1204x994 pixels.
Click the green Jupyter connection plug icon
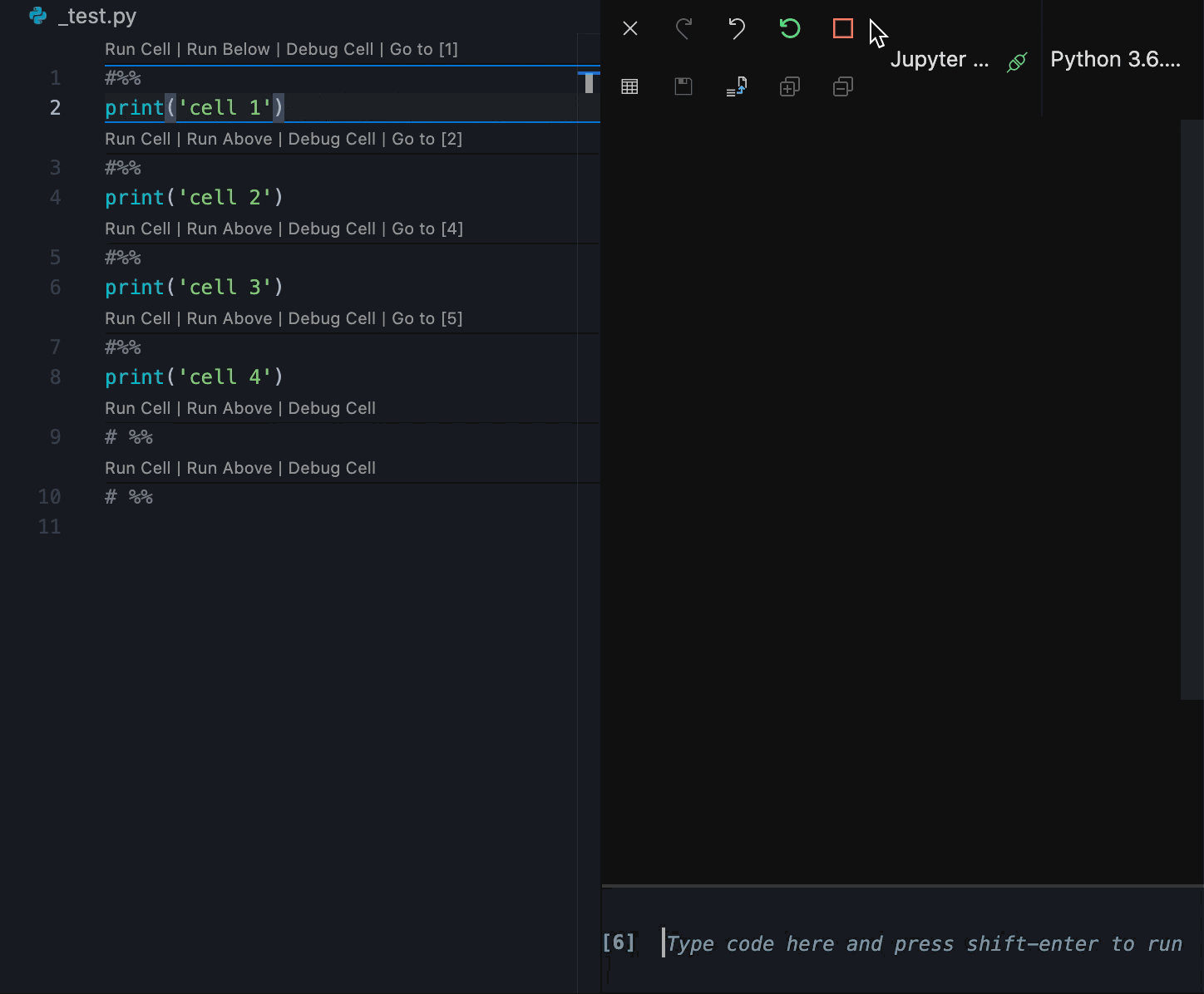[x=1016, y=62]
